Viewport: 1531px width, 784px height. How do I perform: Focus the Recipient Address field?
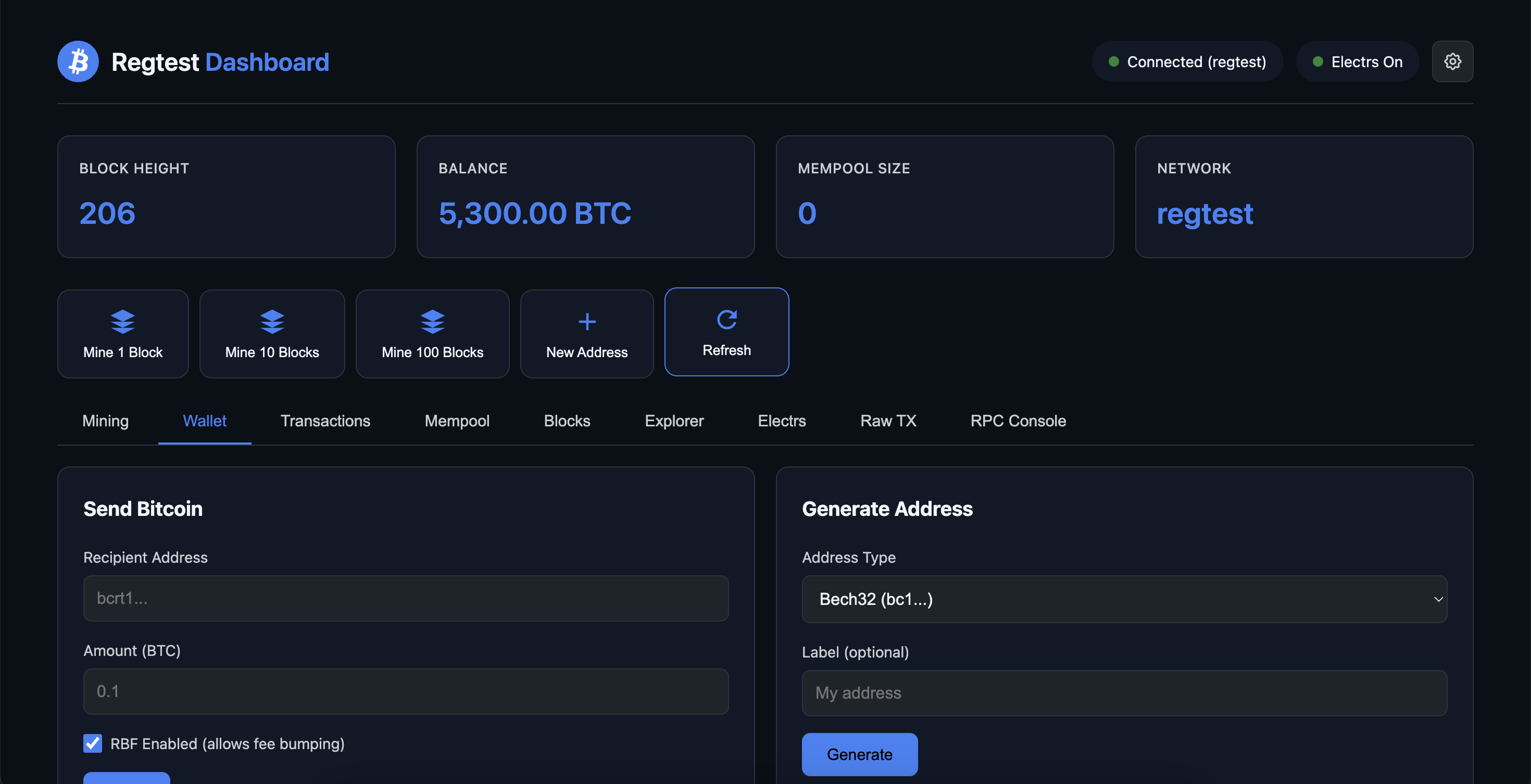click(405, 598)
